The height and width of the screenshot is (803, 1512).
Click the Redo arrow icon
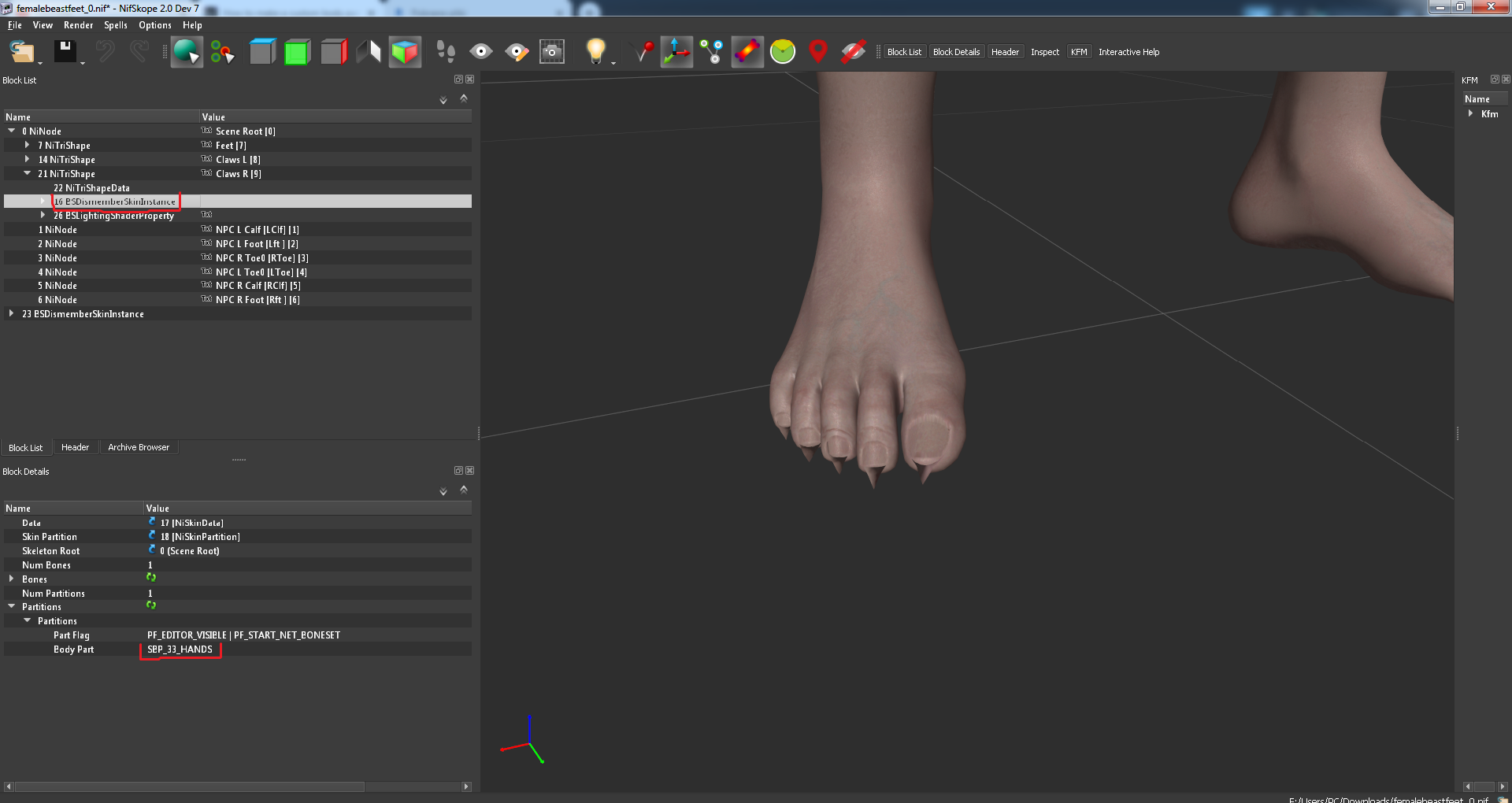click(x=139, y=52)
